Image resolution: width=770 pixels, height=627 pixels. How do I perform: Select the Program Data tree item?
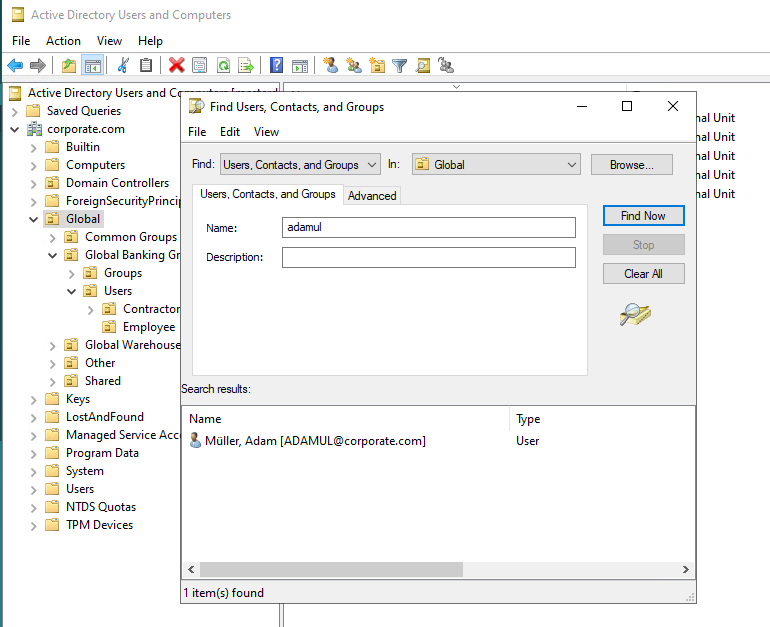[x=103, y=453]
